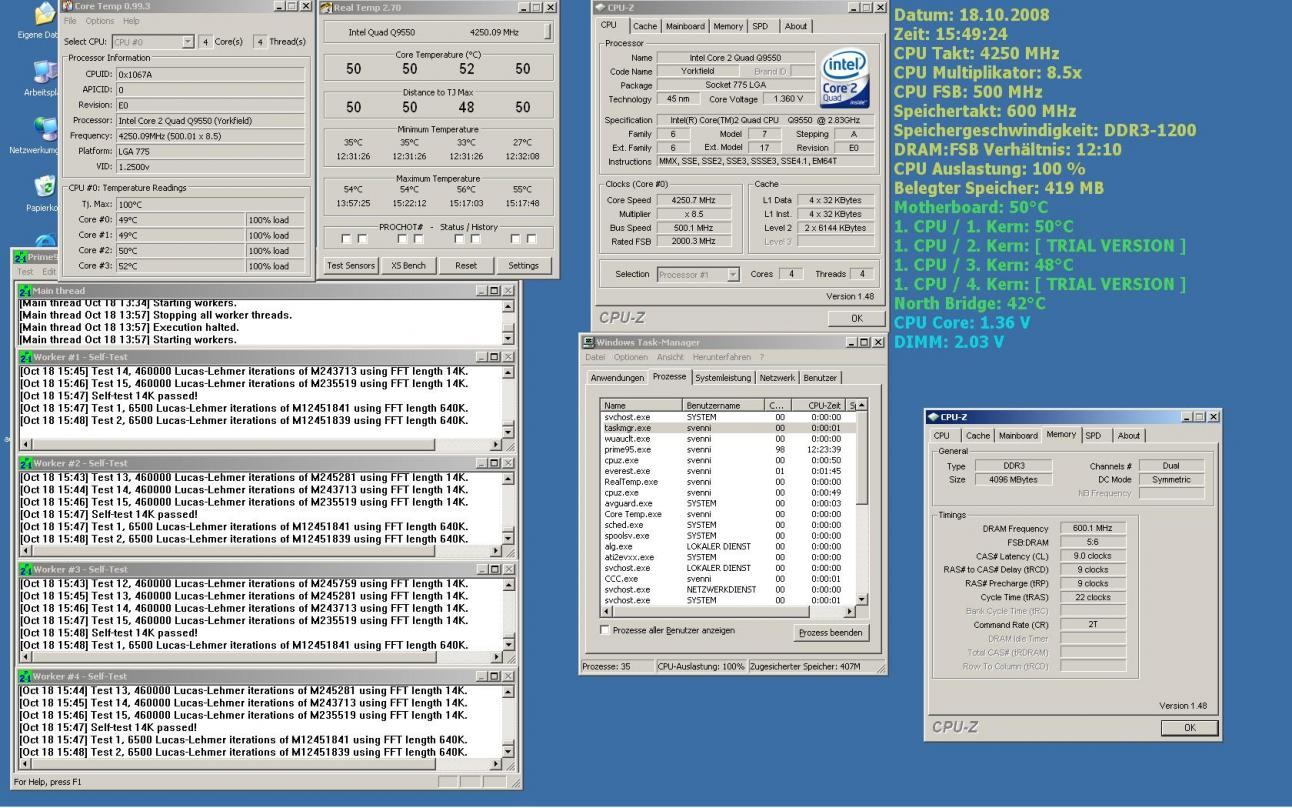
Task: Open the Datei menu in Task-Manager
Action: [595, 357]
